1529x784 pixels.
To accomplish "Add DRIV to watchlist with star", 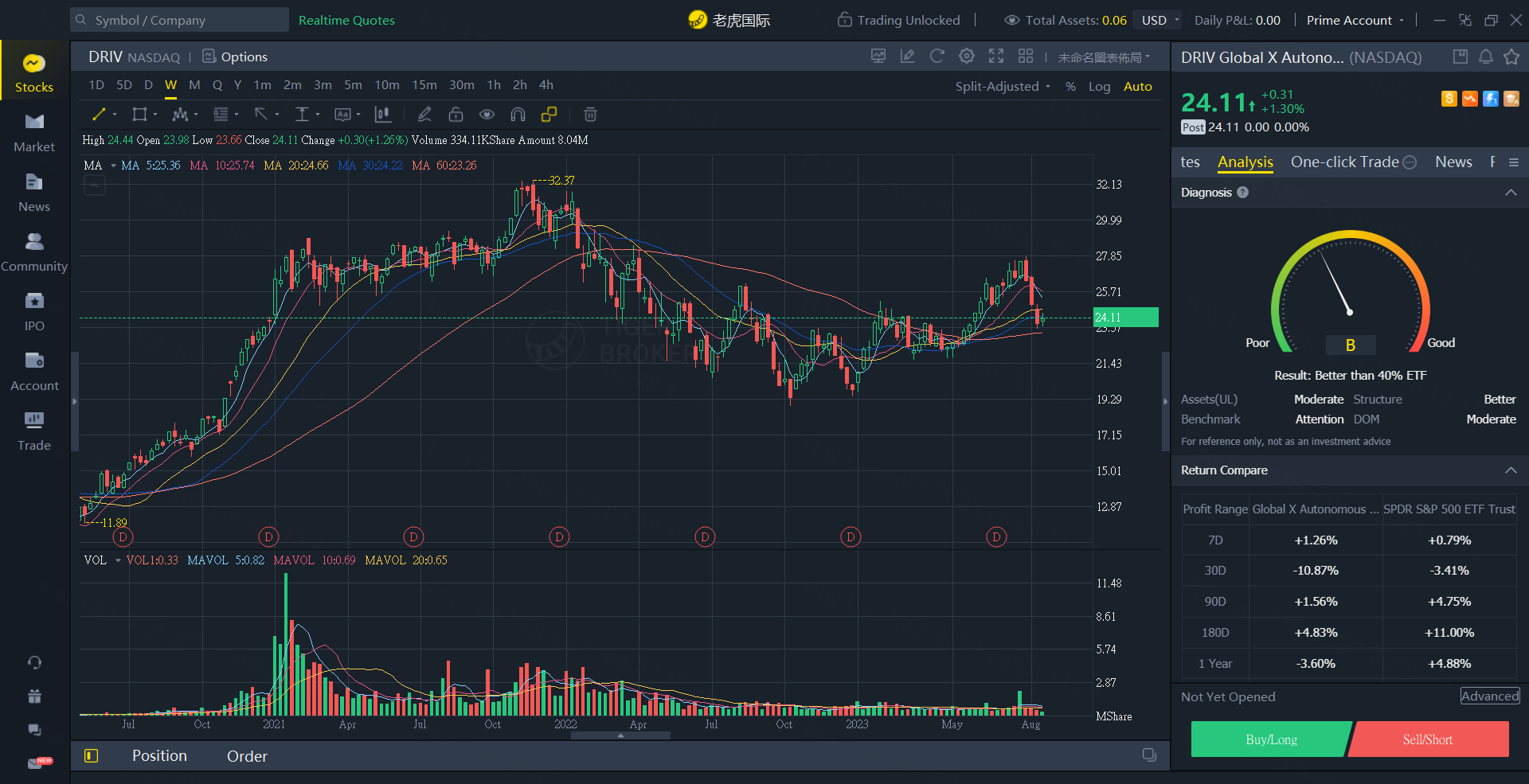I will coord(1511,57).
